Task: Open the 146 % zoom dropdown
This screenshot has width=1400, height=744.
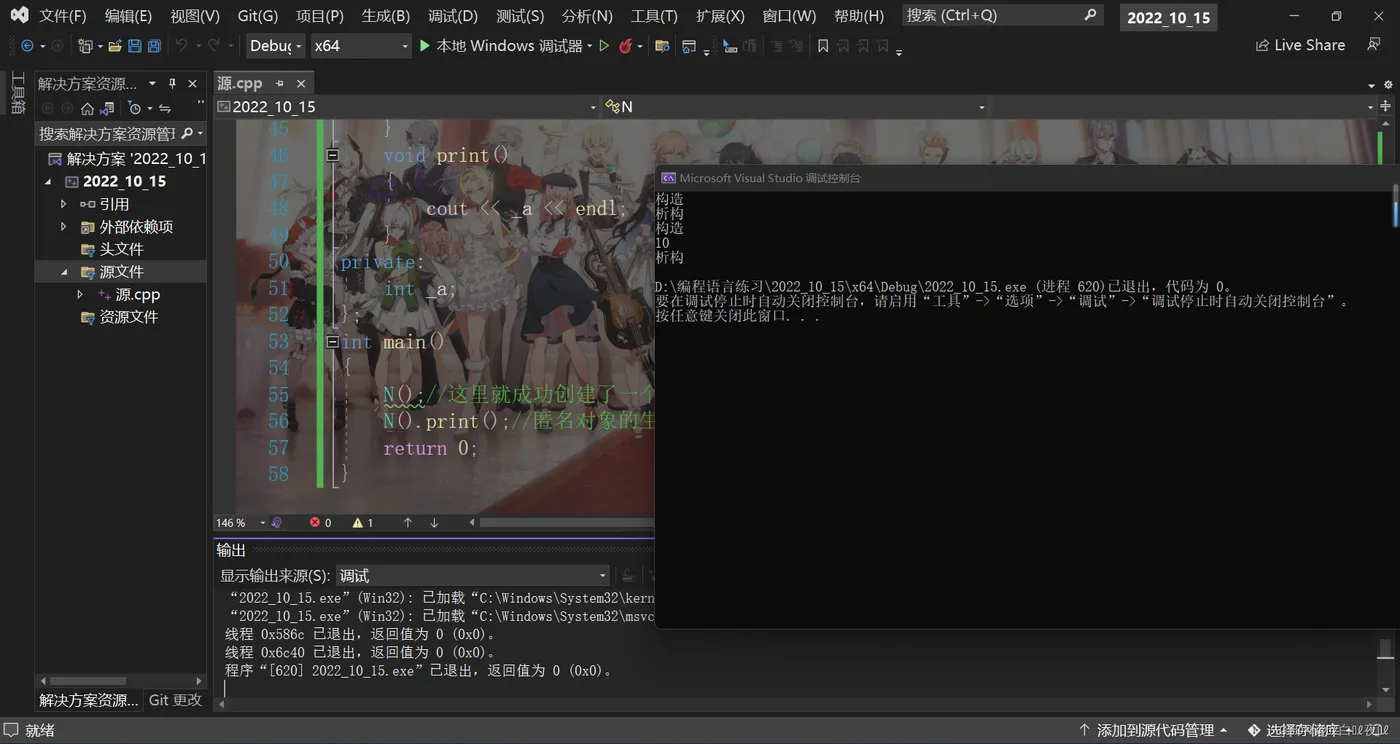Action: pos(241,523)
